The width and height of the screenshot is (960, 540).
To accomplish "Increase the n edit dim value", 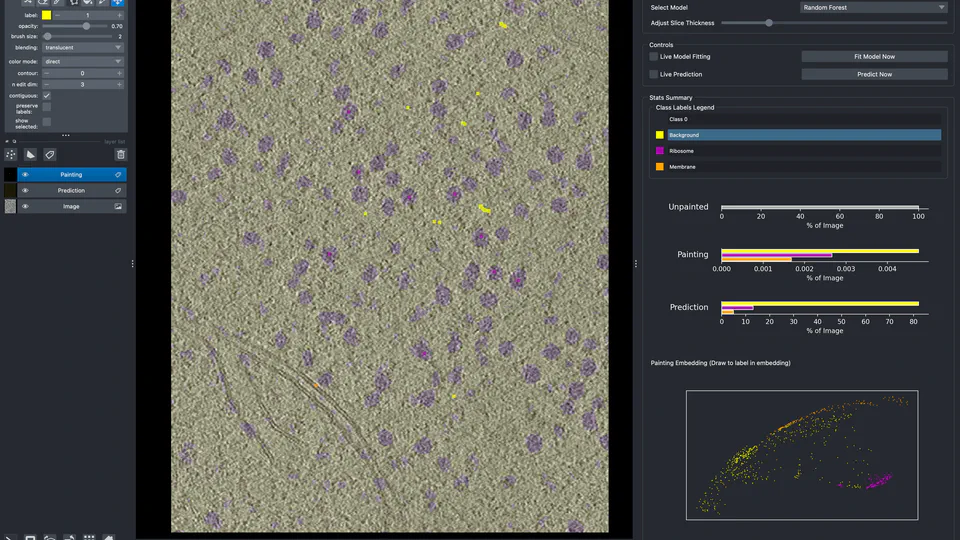I will (x=119, y=84).
